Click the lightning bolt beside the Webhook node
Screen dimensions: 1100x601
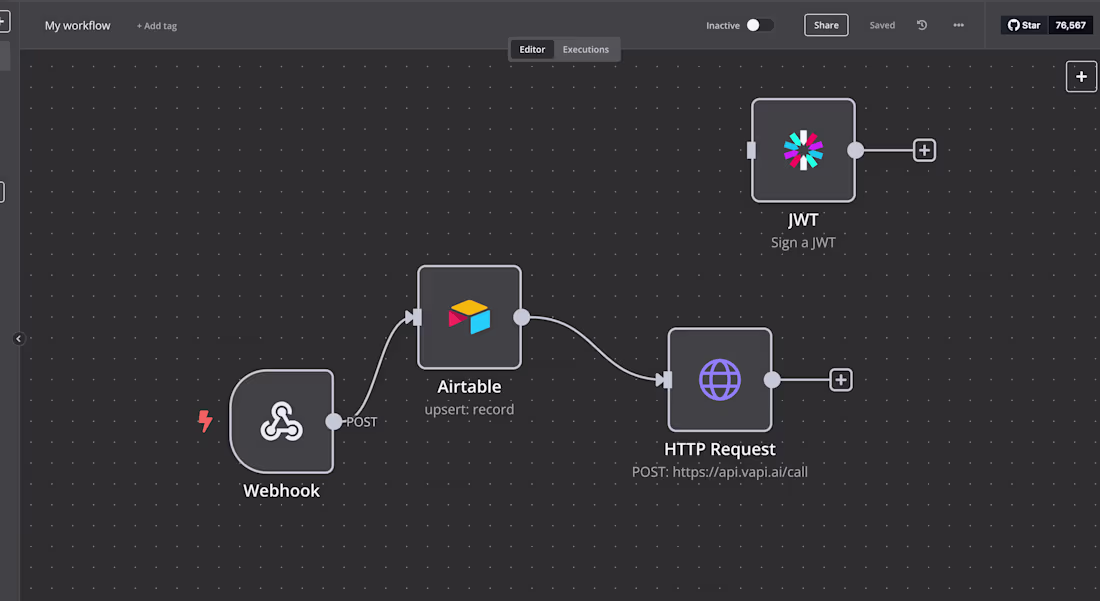pyautogui.click(x=206, y=421)
